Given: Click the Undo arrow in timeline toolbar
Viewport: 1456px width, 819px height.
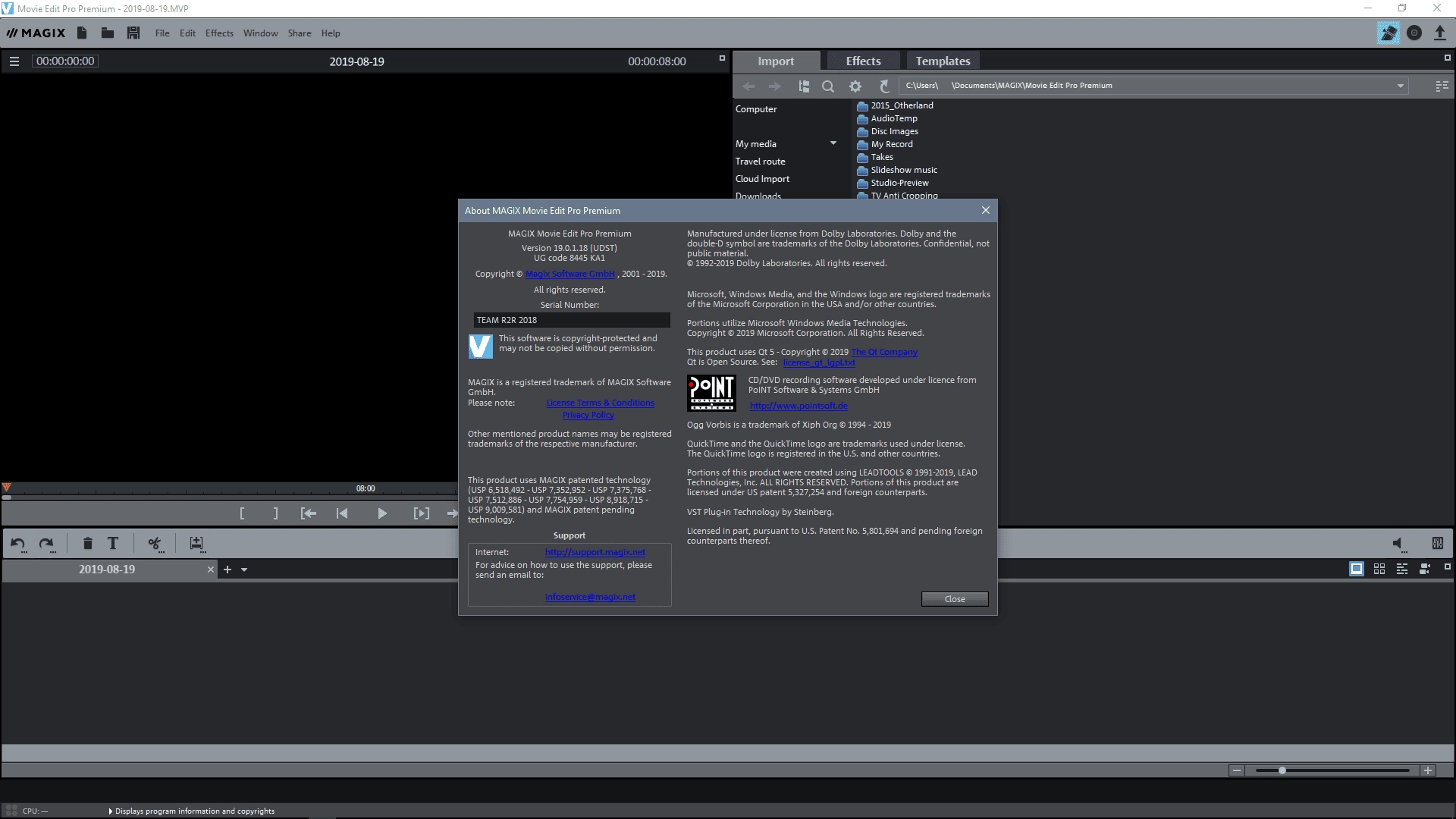Looking at the screenshot, I should pyautogui.click(x=18, y=544).
